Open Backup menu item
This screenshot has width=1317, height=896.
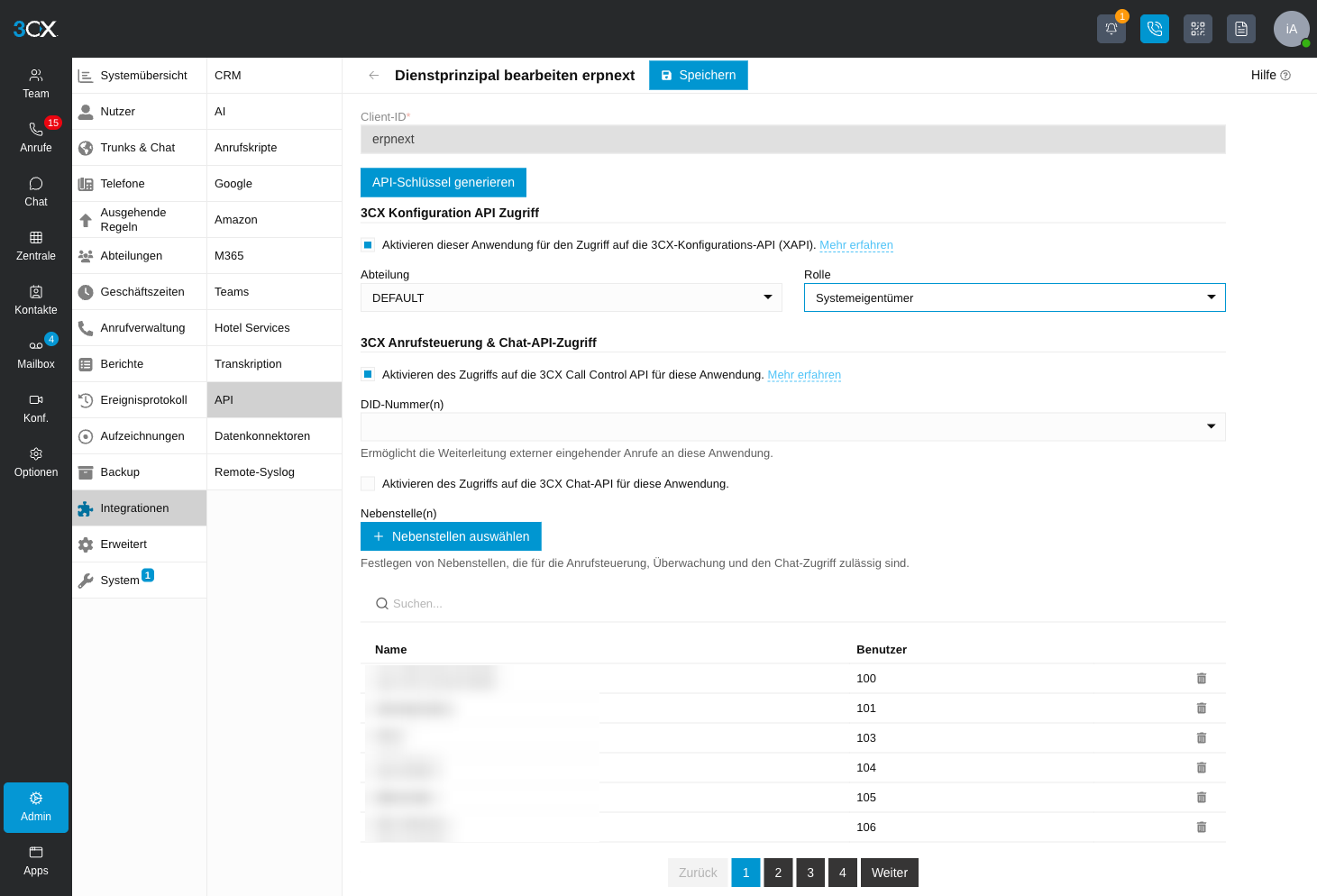point(140,472)
